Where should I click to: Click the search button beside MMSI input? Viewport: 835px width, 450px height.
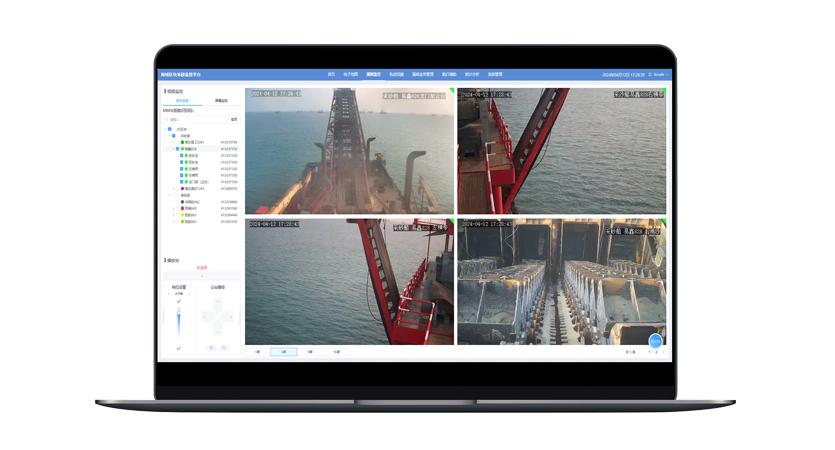[234, 119]
